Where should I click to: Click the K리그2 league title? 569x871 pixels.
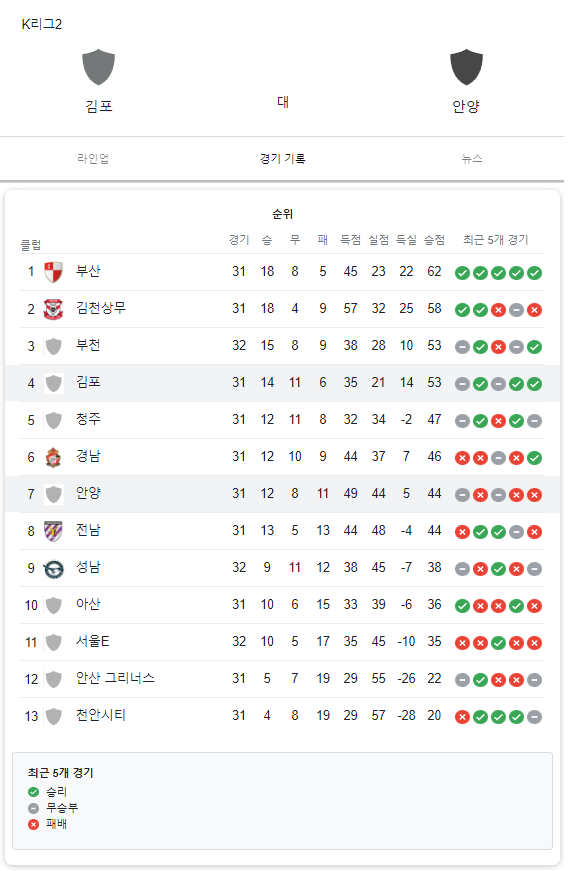(x=42, y=24)
